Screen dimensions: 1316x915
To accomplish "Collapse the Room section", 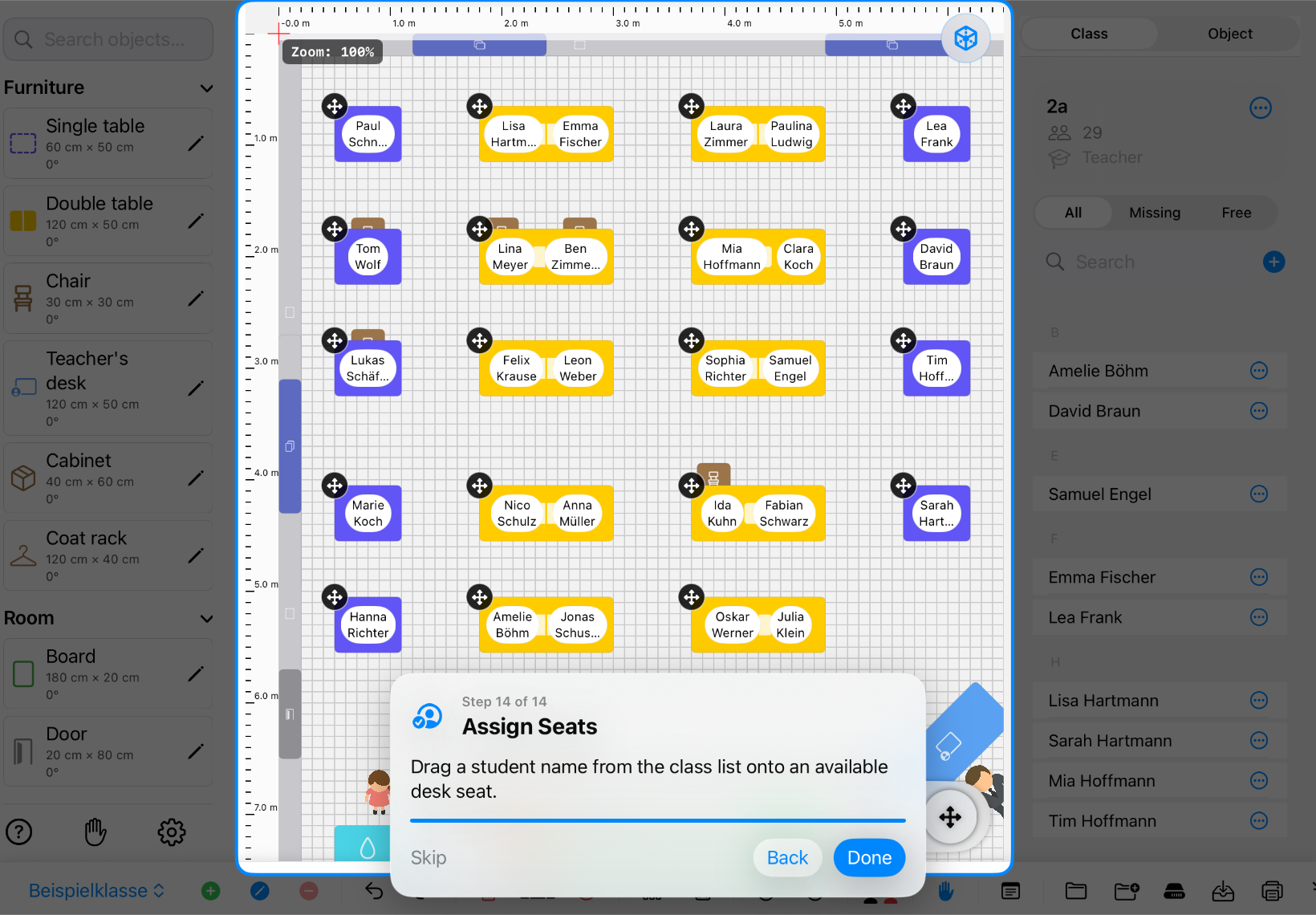I will point(207,619).
